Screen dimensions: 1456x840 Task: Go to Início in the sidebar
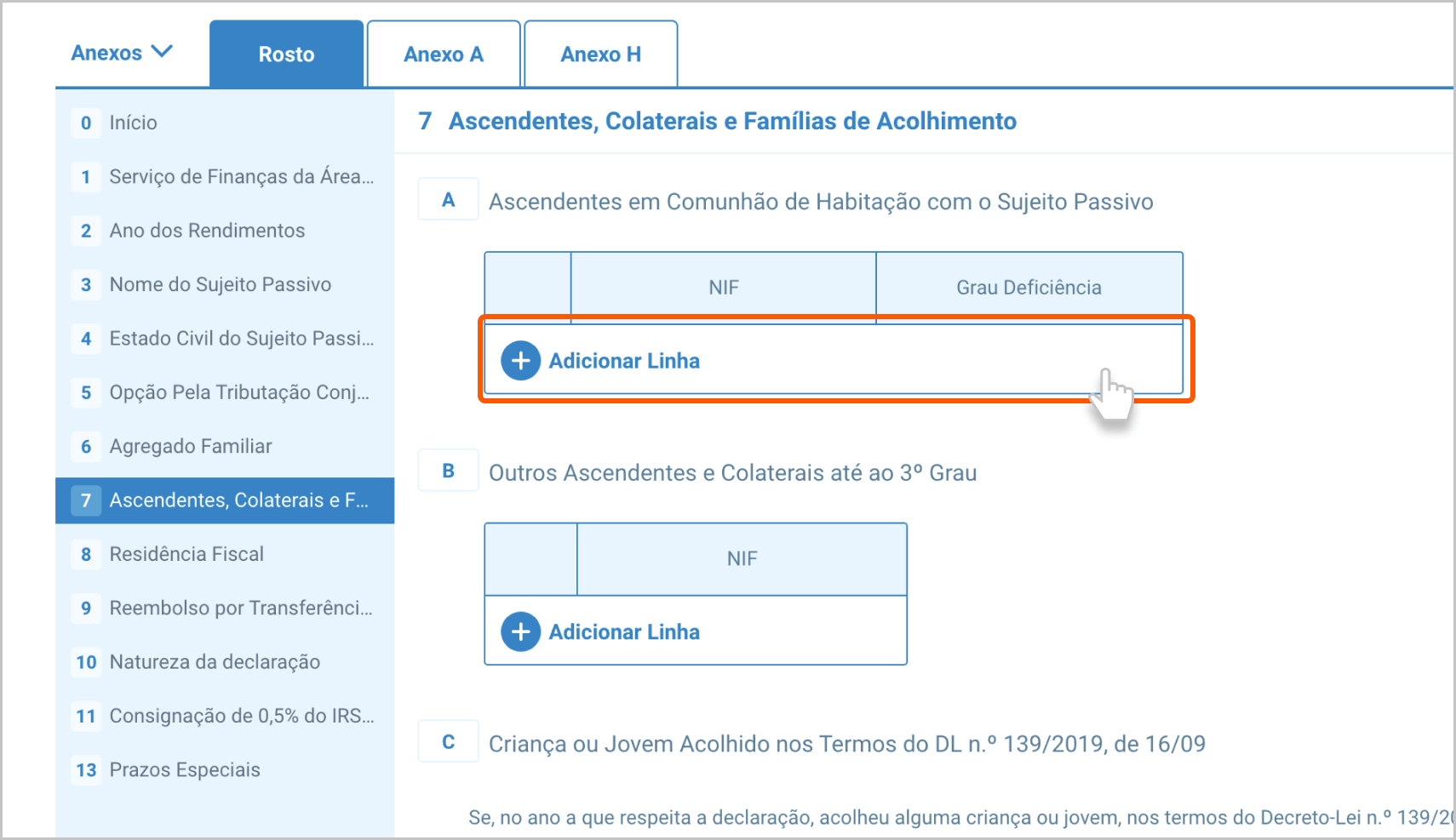tap(133, 123)
